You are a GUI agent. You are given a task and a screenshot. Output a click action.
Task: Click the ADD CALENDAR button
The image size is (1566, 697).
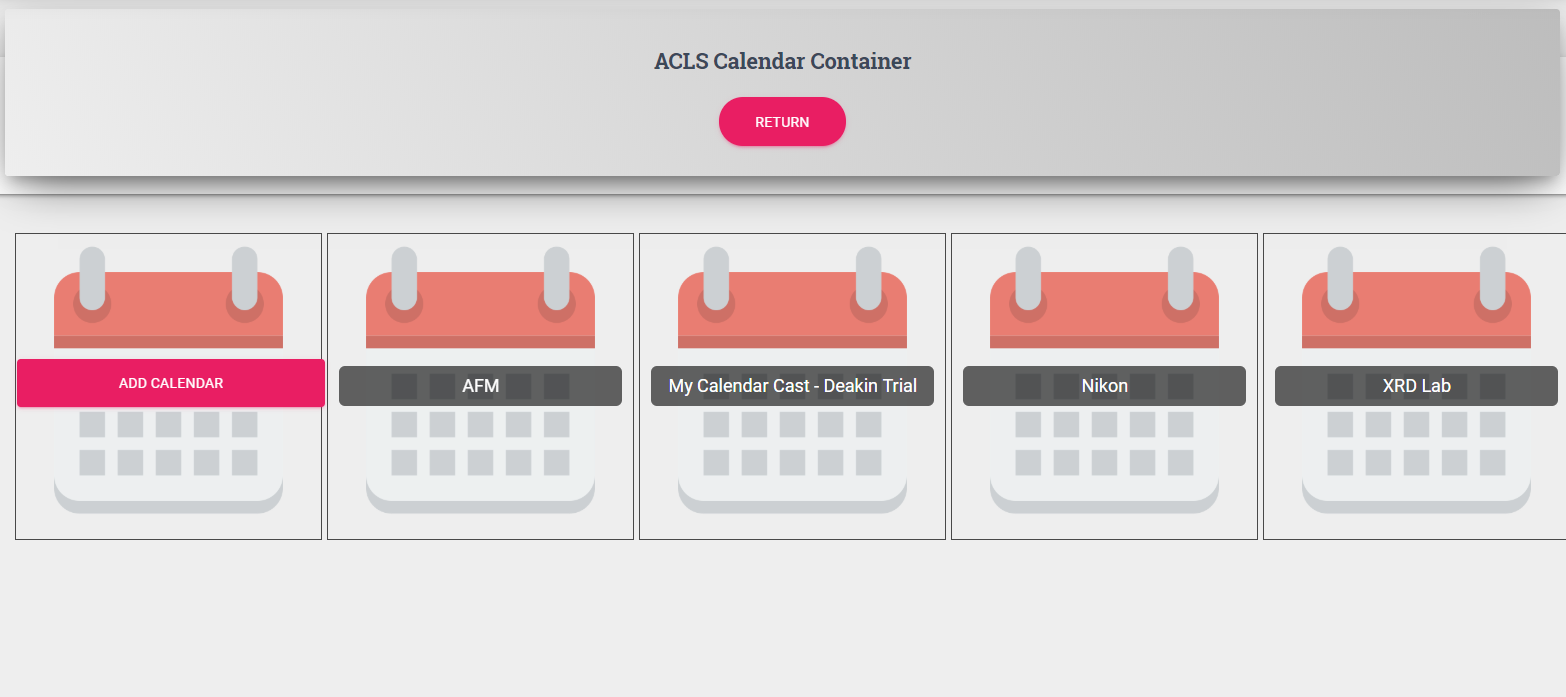171,383
